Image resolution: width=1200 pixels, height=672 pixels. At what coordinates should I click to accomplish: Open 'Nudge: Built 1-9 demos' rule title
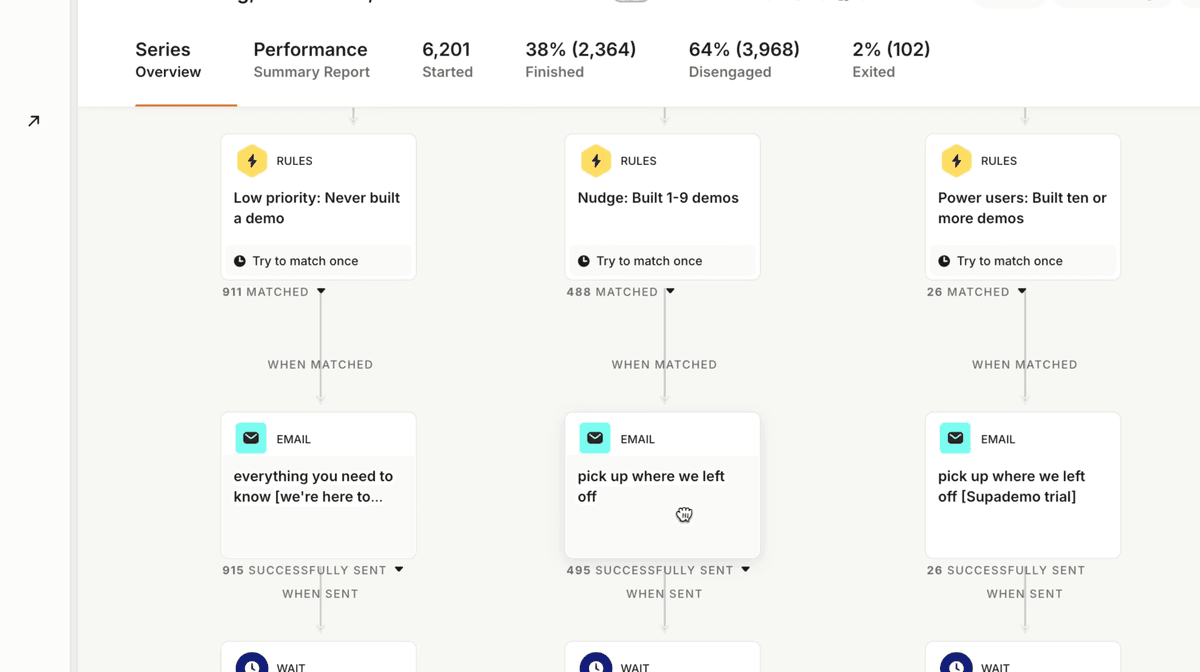coord(658,198)
